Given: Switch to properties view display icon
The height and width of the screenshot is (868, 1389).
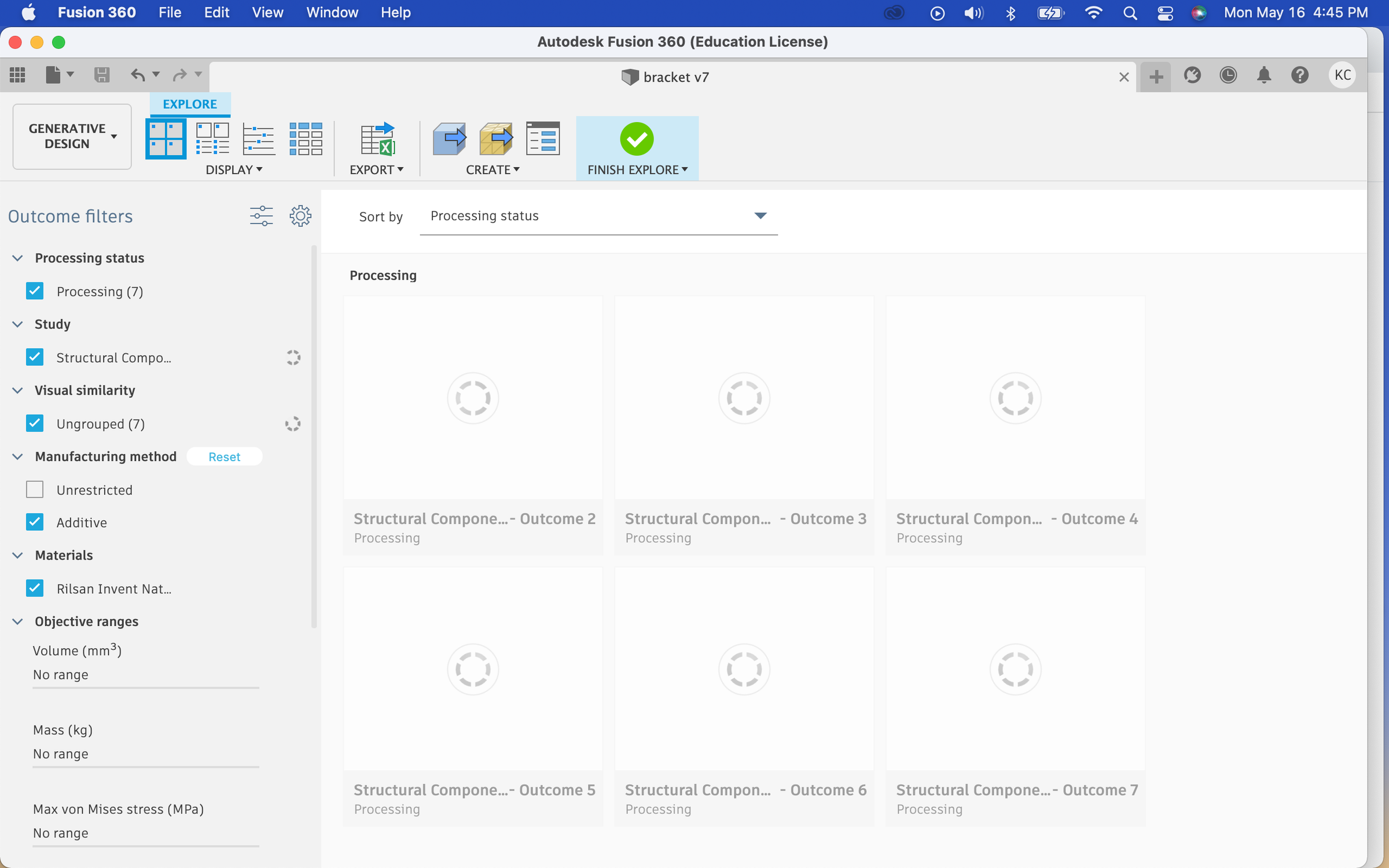Looking at the screenshot, I should [212, 139].
